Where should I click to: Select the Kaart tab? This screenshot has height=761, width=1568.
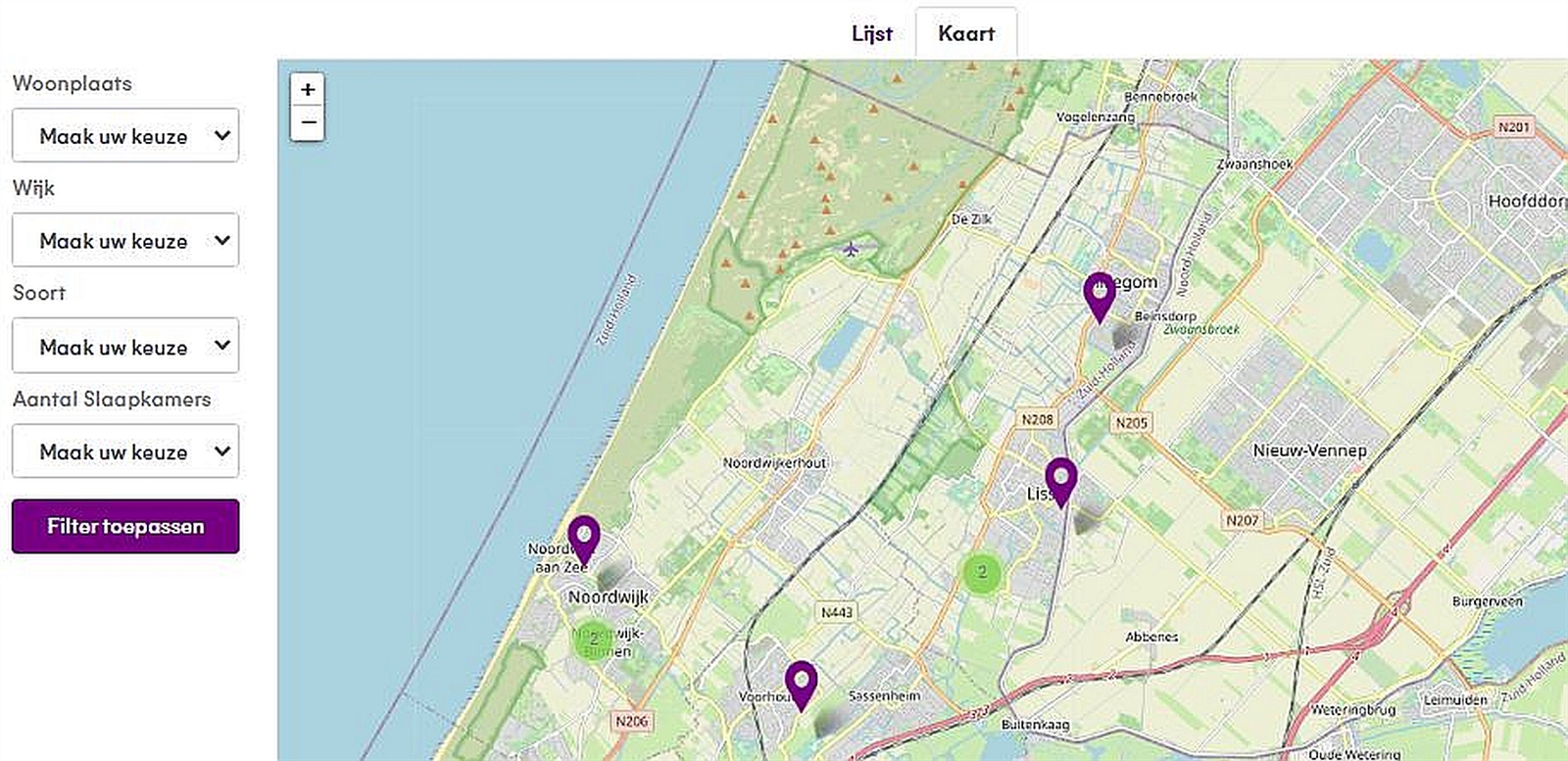tap(966, 33)
